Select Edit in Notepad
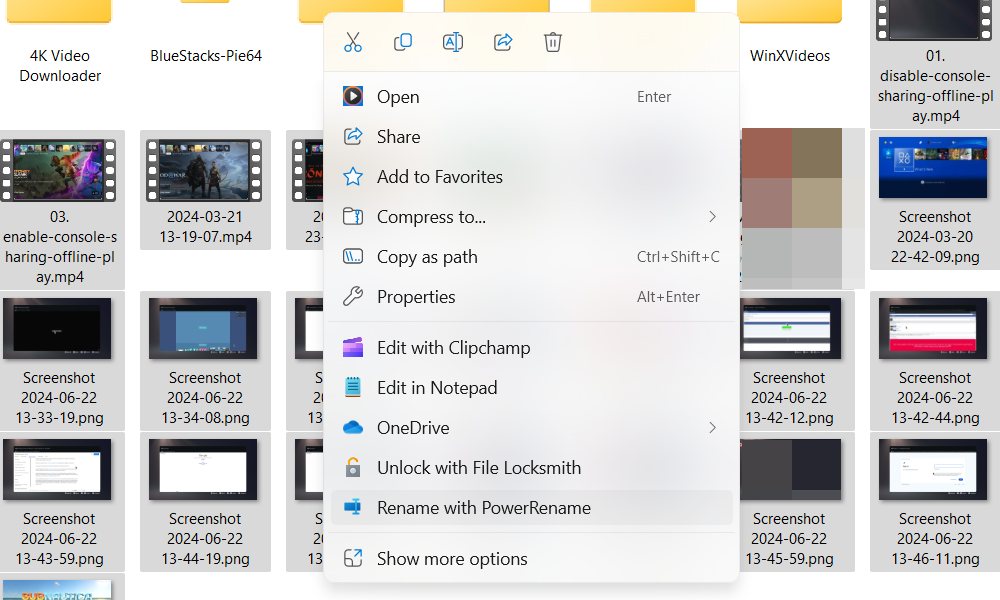The height and width of the screenshot is (600, 1000). [531, 388]
